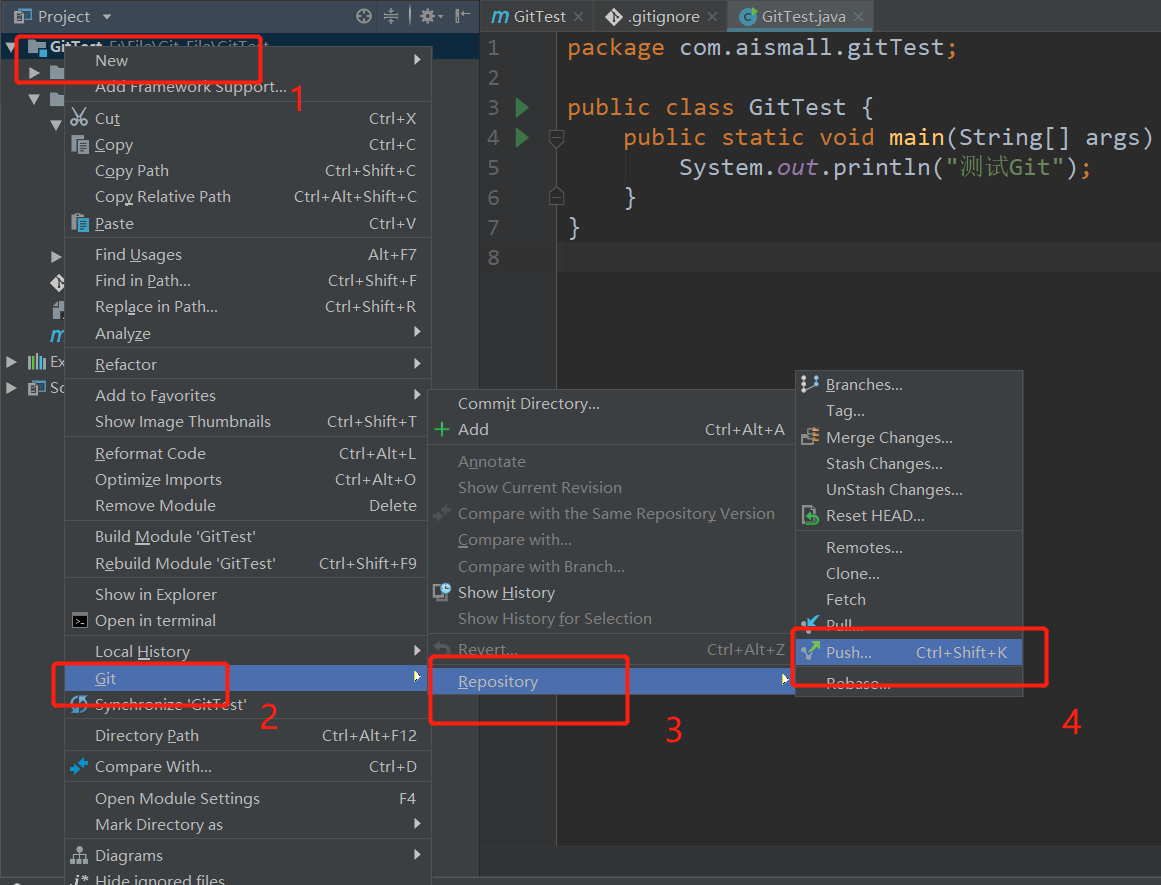Click the fold marker at main method start
The height and width of the screenshot is (885, 1161).
point(556,138)
